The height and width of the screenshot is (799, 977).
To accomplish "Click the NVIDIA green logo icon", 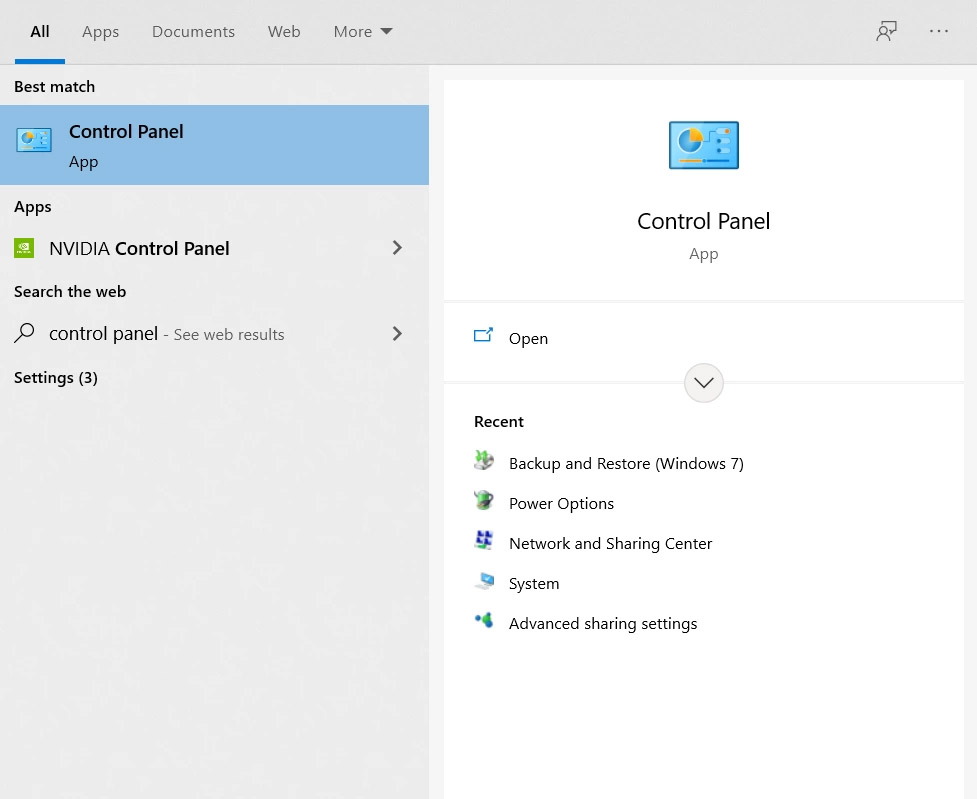I will [x=24, y=248].
